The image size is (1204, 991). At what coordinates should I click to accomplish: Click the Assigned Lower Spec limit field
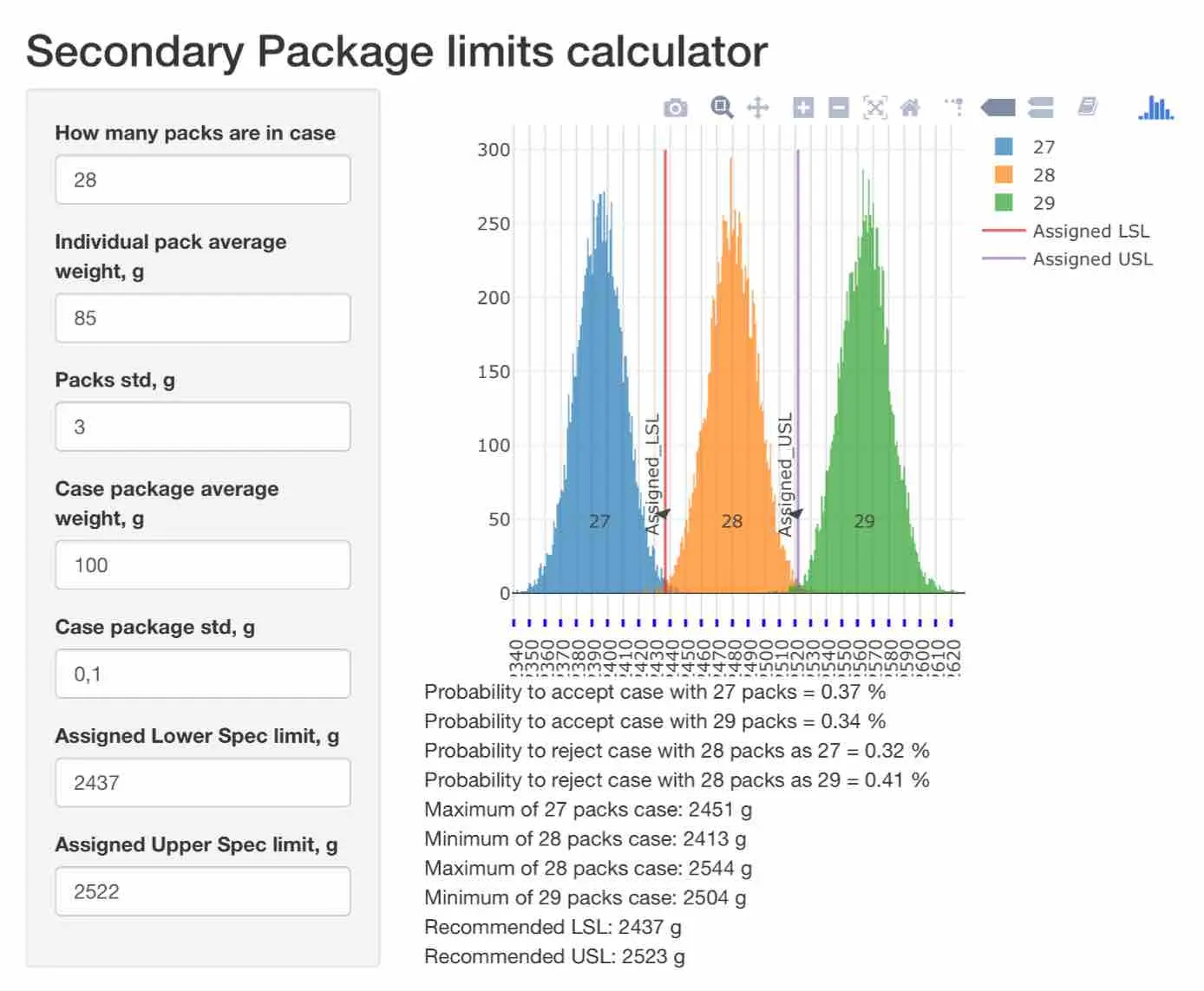(x=203, y=783)
